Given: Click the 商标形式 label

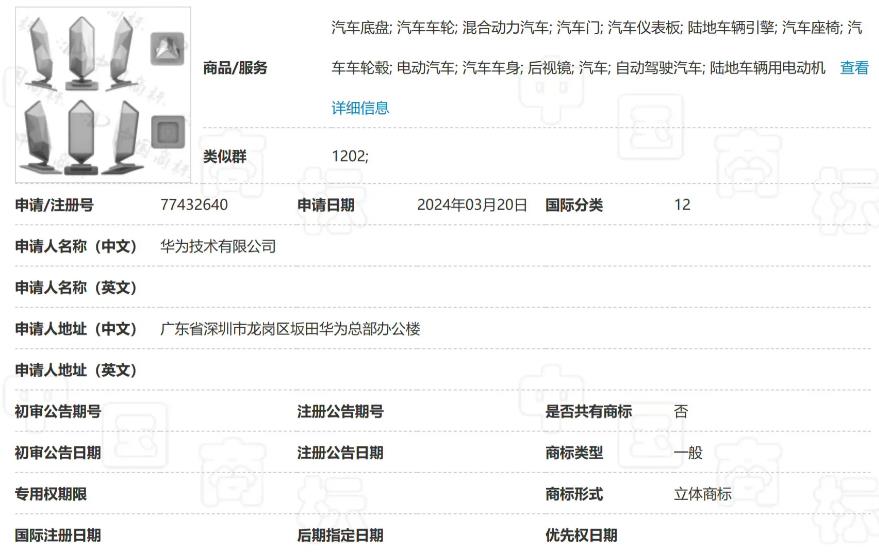Looking at the screenshot, I should click(x=574, y=494).
